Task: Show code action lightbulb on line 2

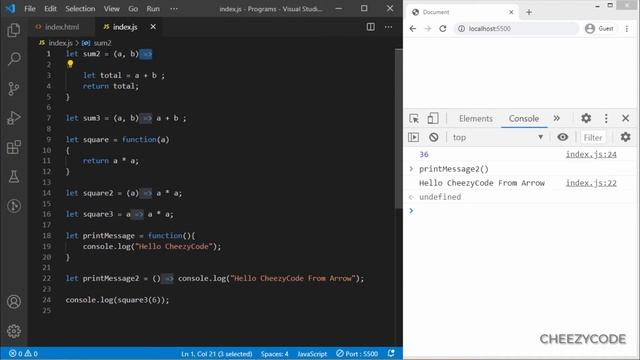Action: [x=70, y=64]
